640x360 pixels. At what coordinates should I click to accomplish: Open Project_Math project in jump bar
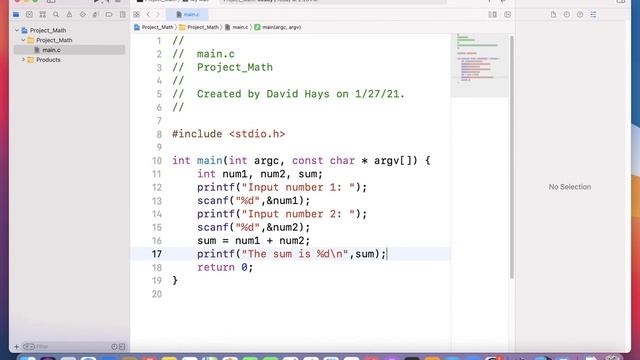click(x=153, y=27)
